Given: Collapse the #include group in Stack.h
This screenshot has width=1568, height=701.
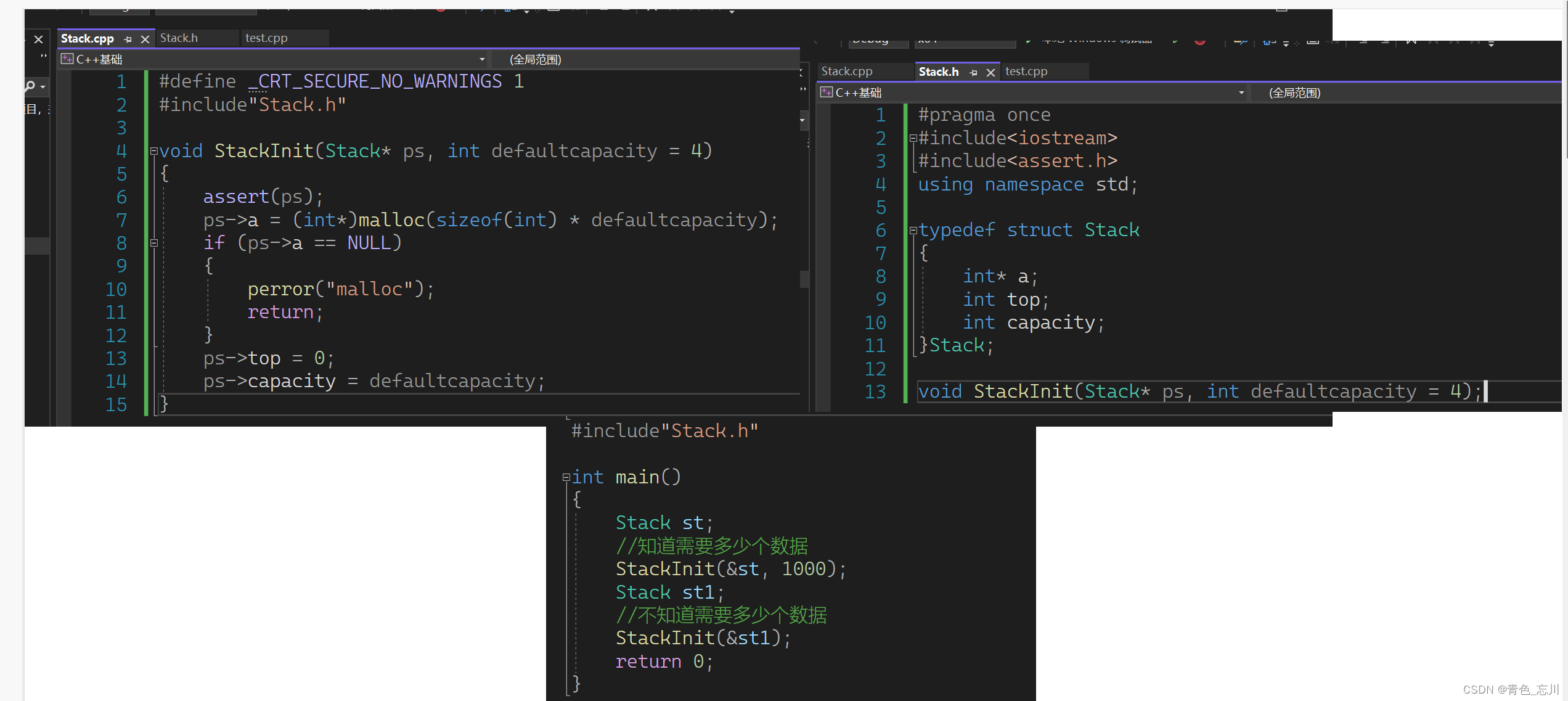Looking at the screenshot, I should click(x=913, y=138).
